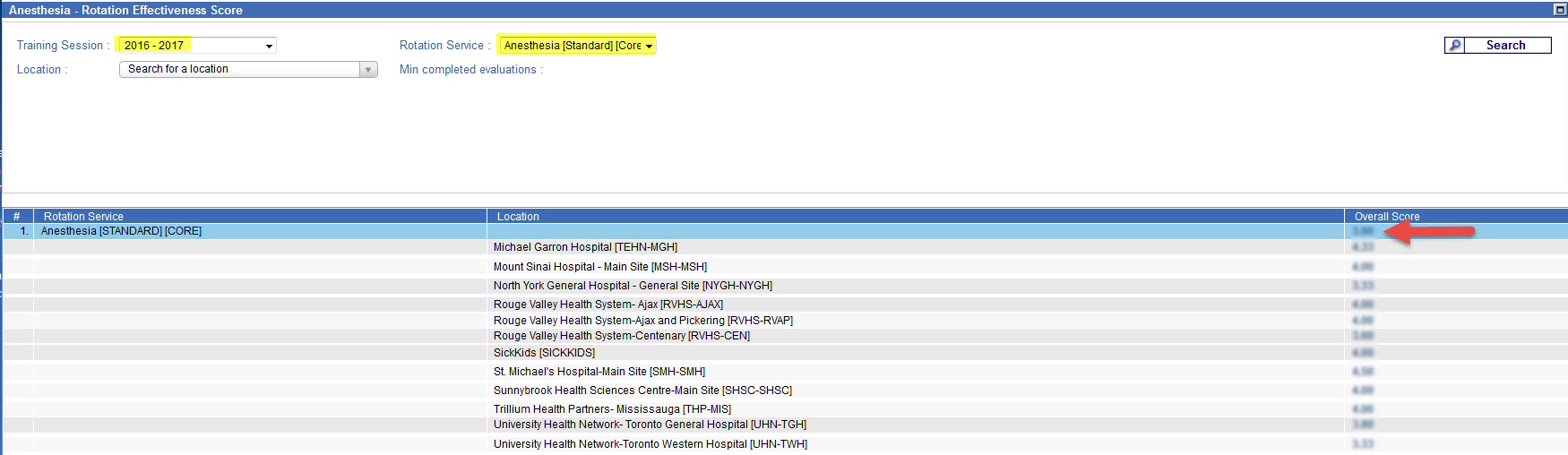Open the Training Session dropdown
The height and width of the screenshot is (455, 1568).
click(x=269, y=46)
